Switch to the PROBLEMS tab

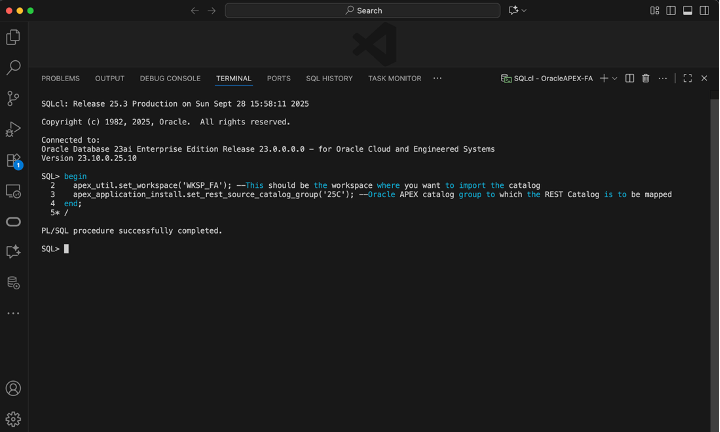click(61, 79)
